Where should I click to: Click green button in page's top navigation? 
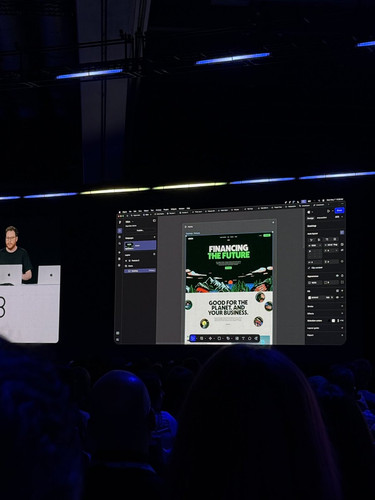[x=267, y=235]
